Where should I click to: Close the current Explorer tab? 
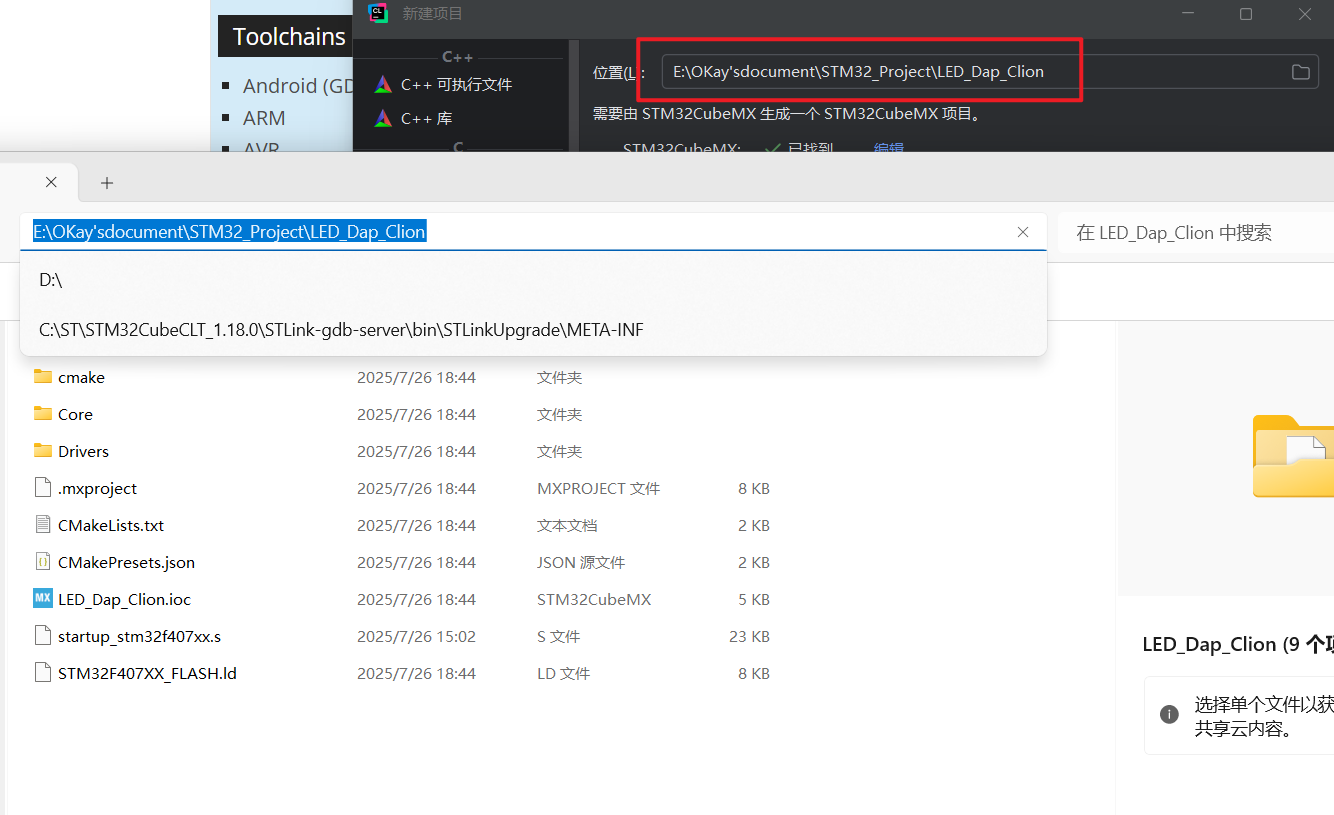[51, 183]
